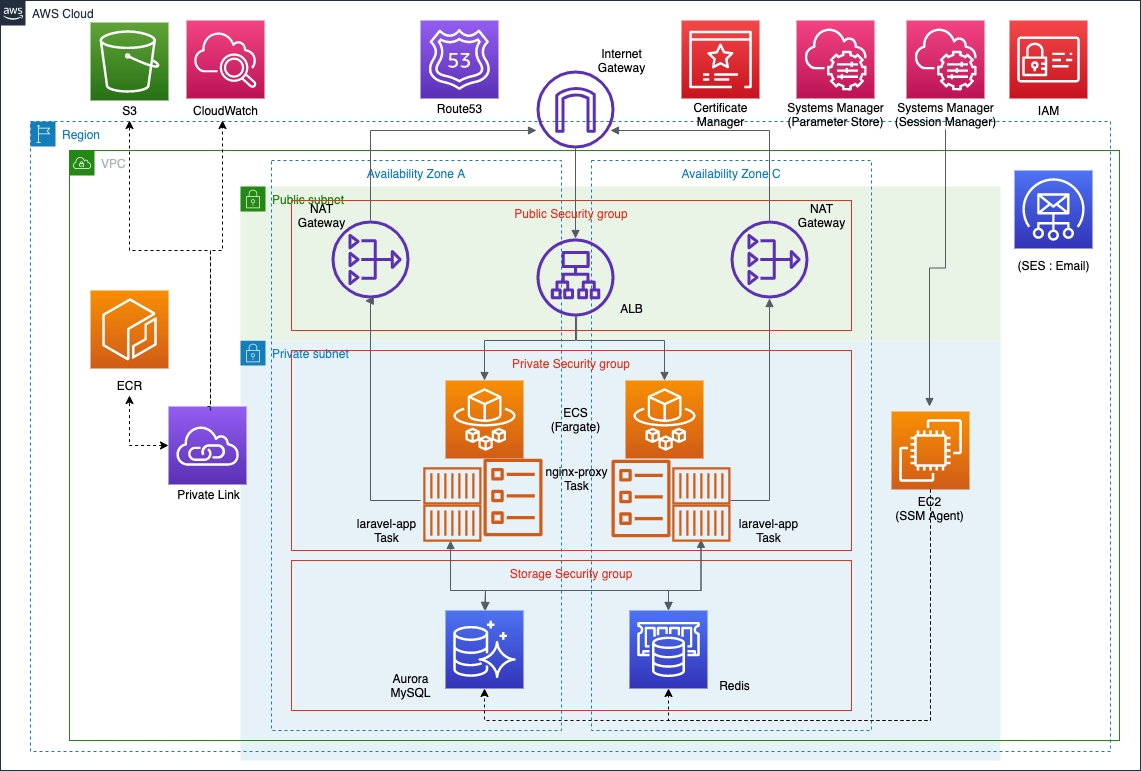
Task: Click the laravel-app container icon in Zone A
Action: click(453, 504)
